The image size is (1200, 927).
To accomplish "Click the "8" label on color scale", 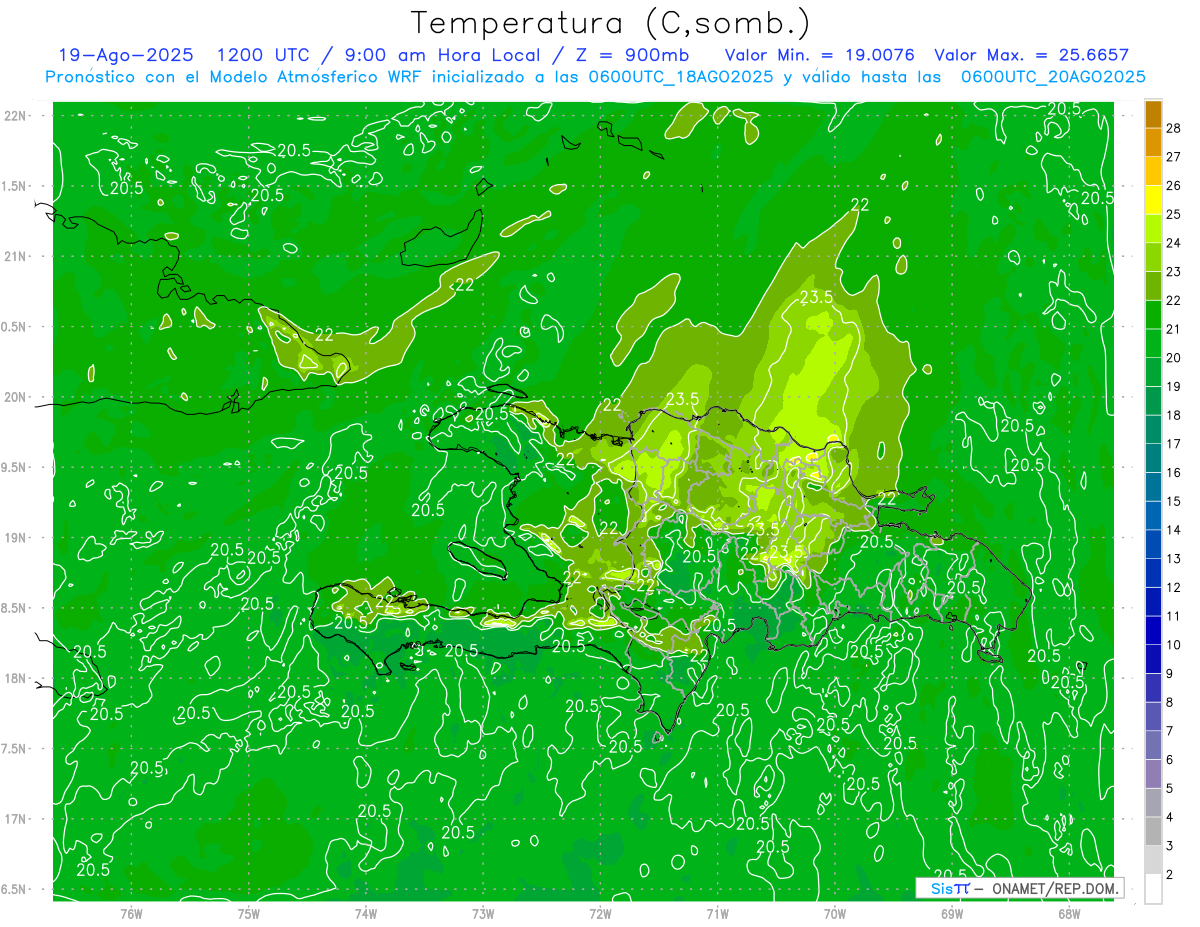I will click(1171, 703).
